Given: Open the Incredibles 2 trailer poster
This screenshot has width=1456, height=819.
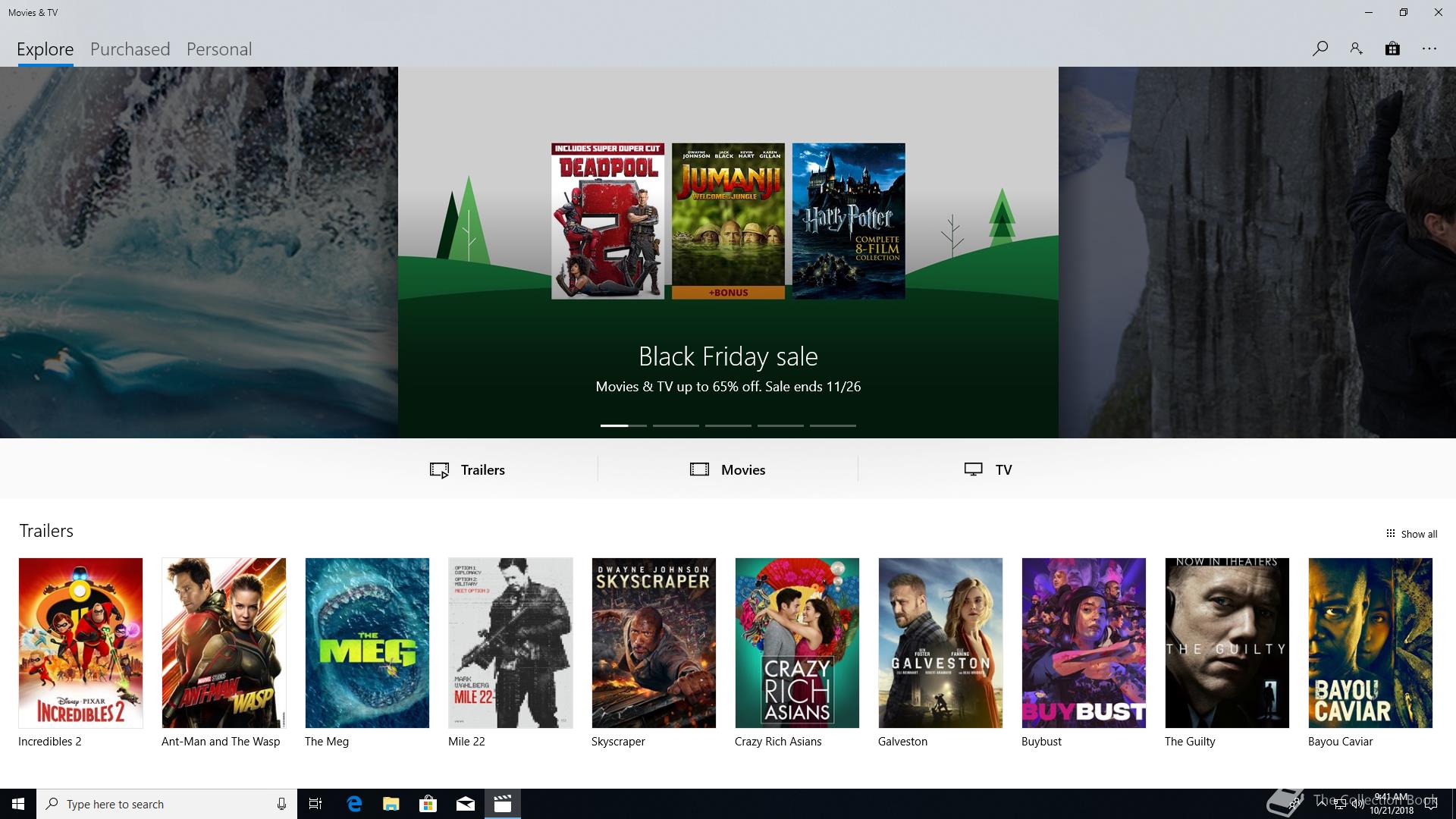Looking at the screenshot, I should tap(80, 643).
